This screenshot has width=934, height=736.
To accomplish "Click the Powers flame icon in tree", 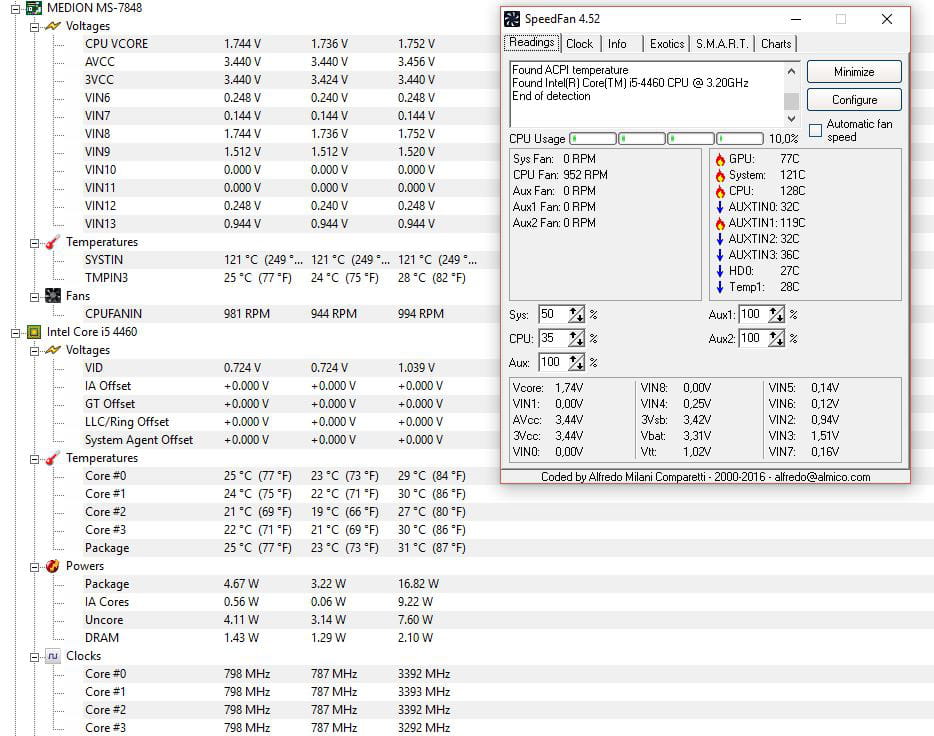I will [x=52, y=566].
